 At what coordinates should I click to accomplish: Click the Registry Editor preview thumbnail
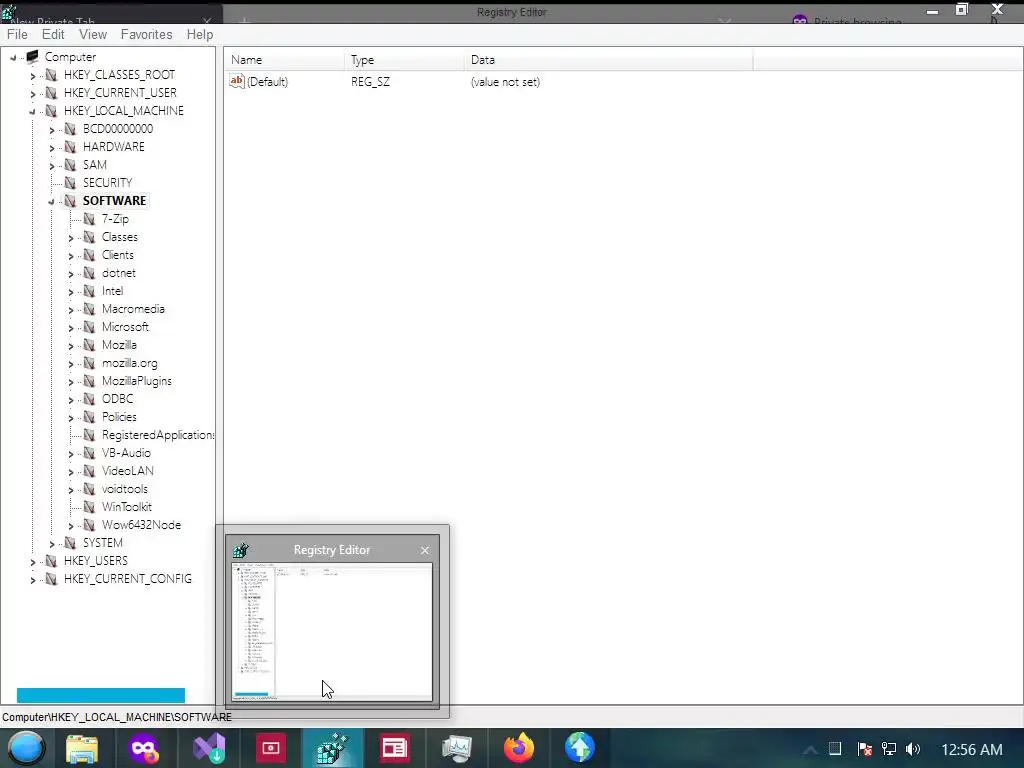coord(332,632)
